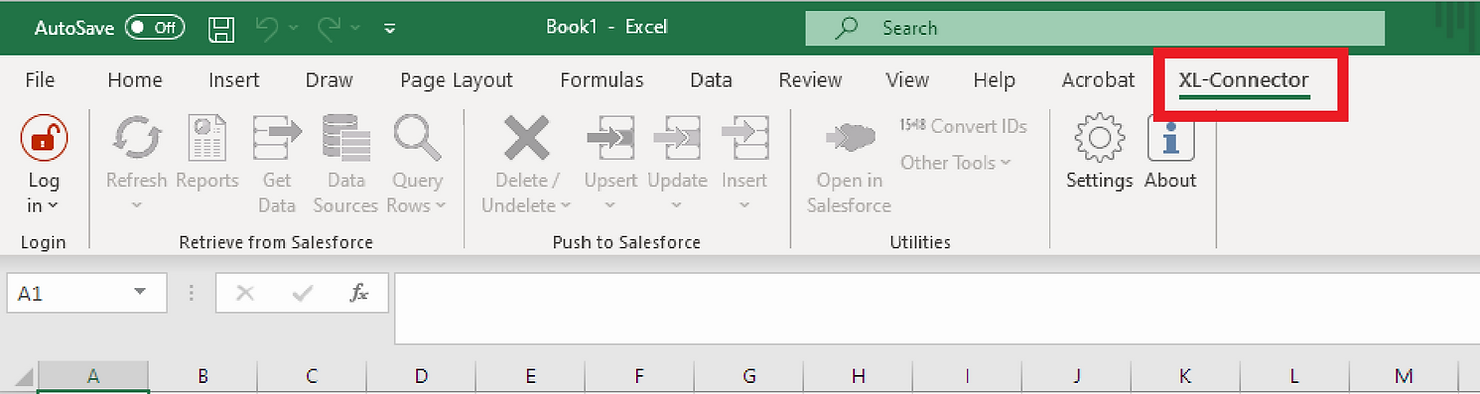This screenshot has height=394, width=1480.
Task: Click the Save floppy disk icon
Action: pyautogui.click(x=221, y=28)
